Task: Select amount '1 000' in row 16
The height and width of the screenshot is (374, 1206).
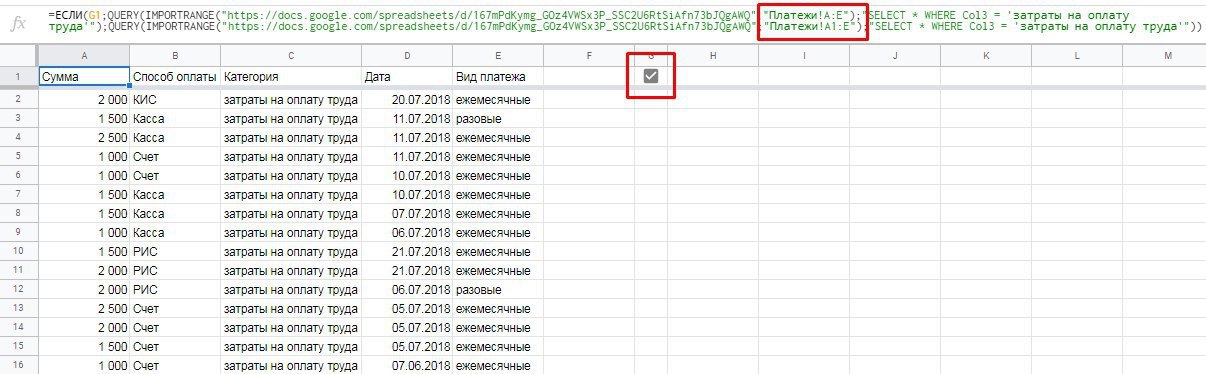Action: point(84,365)
